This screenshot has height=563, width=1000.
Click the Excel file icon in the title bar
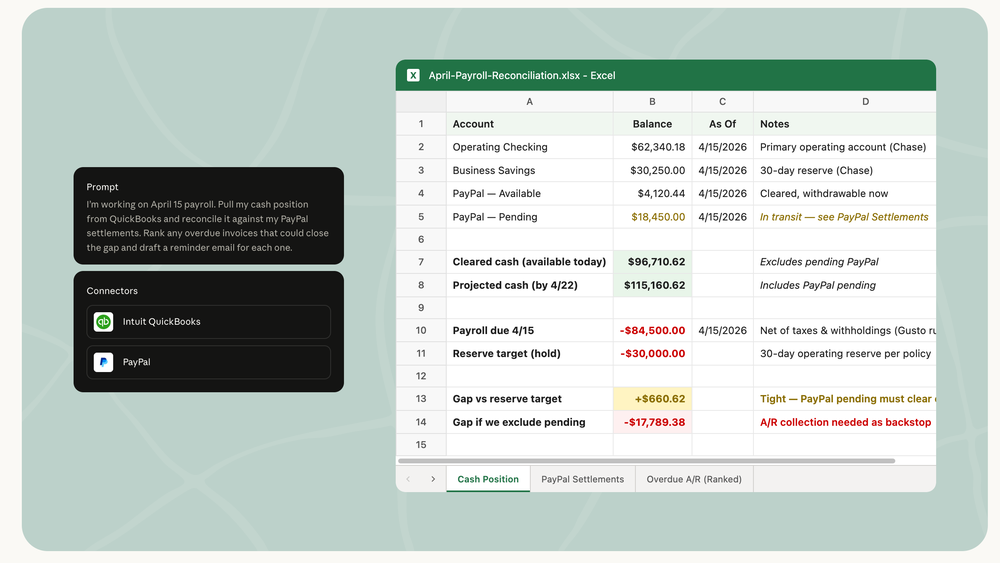coord(413,75)
